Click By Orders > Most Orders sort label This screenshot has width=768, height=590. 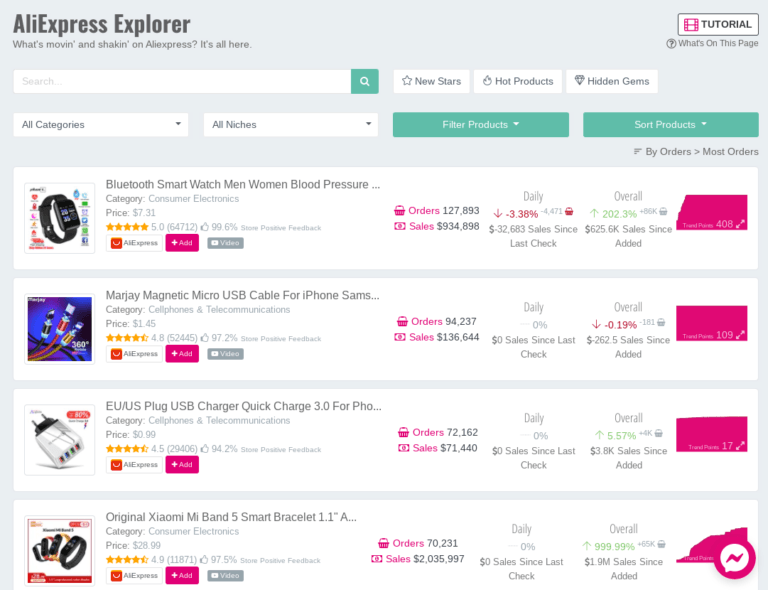pos(696,152)
